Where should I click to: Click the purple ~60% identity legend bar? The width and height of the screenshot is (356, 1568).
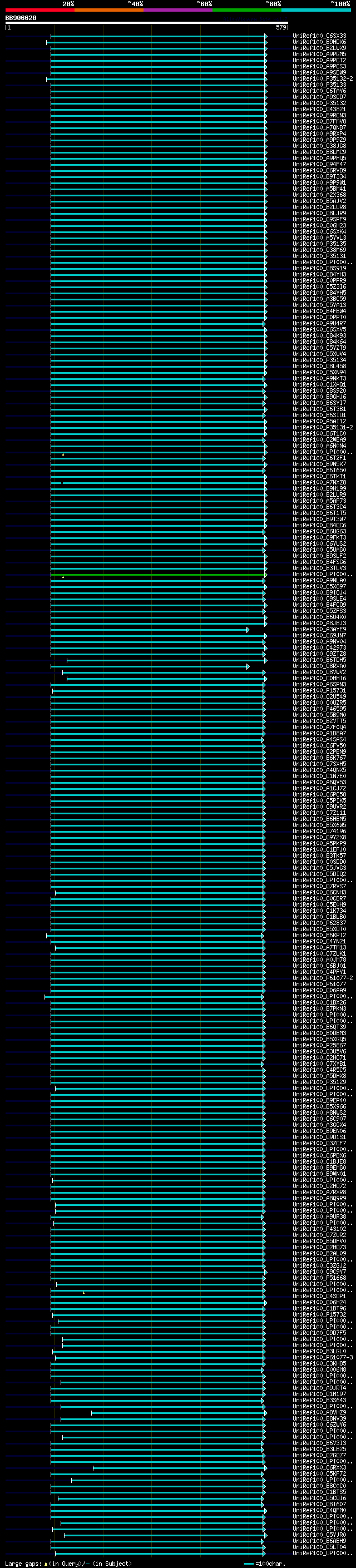click(x=179, y=10)
